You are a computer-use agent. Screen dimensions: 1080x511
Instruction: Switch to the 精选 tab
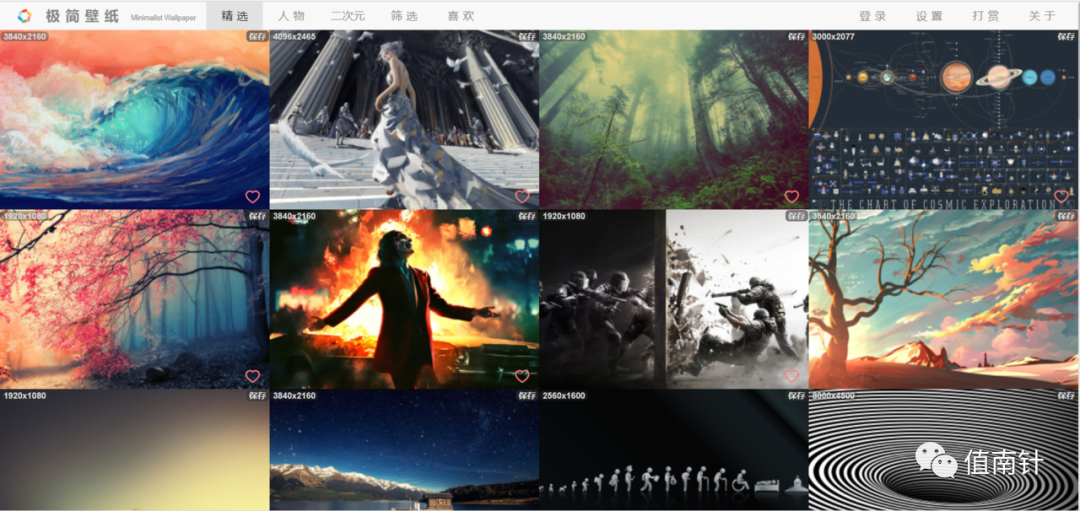click(234, 16)
